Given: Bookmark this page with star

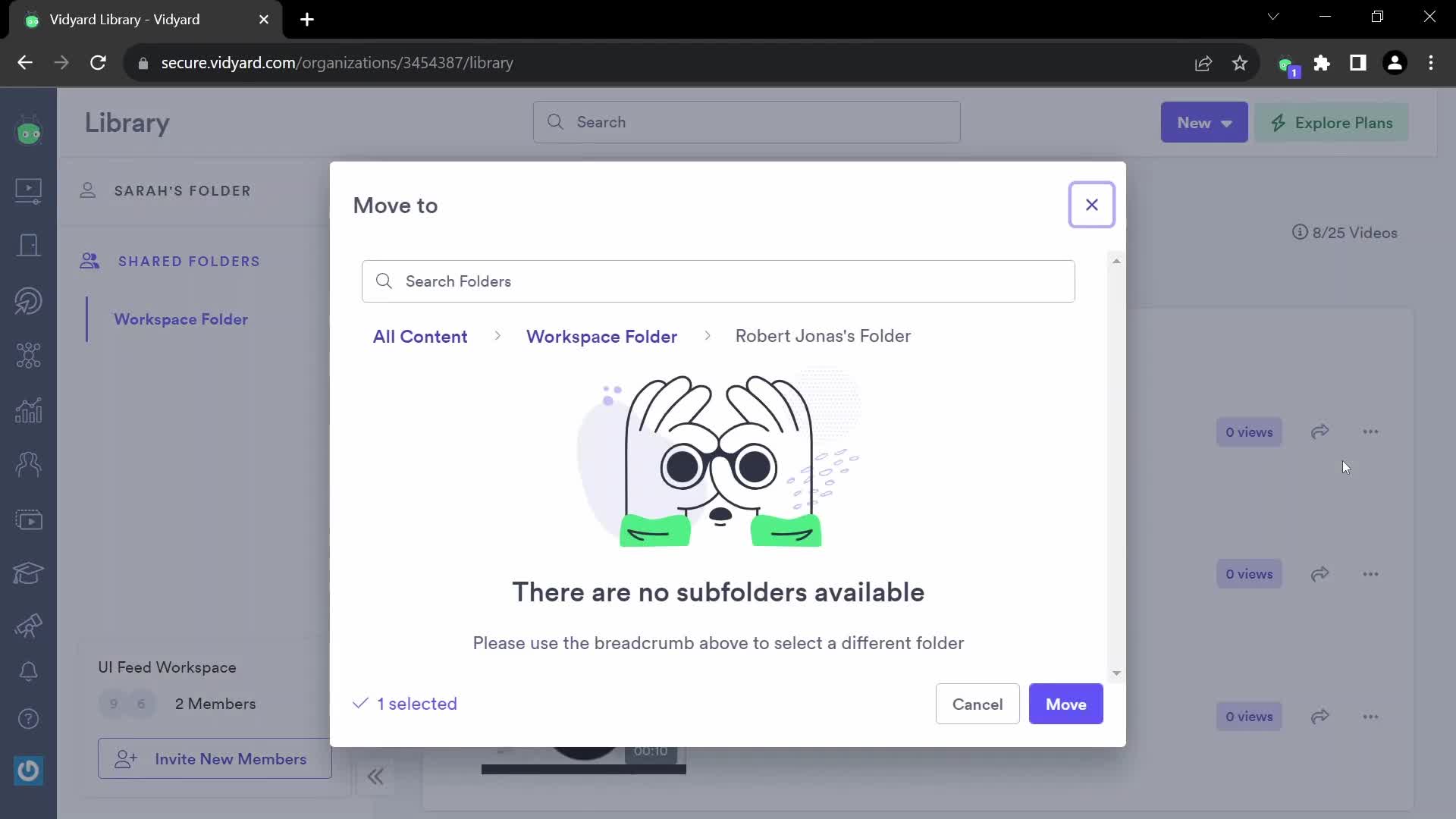Looking at the screenshot, I should click(1240, 63).
